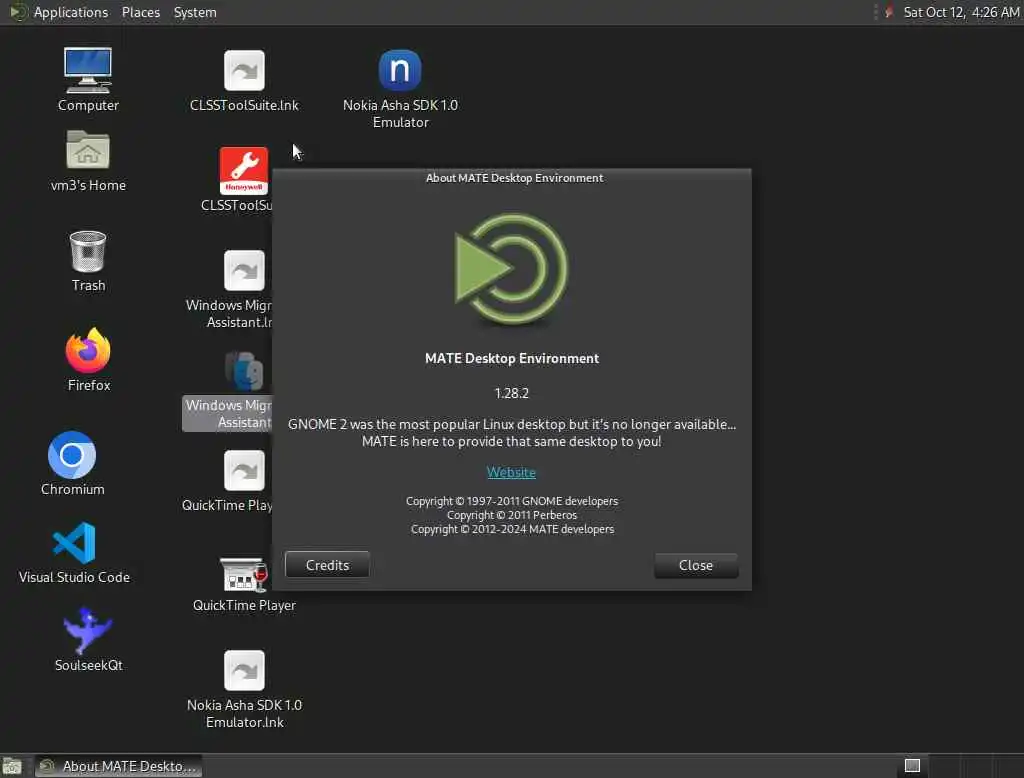Click the clock showing Sat Oct 12
This screenshot has height=778, width=1024.
click(x=961, y=12)
